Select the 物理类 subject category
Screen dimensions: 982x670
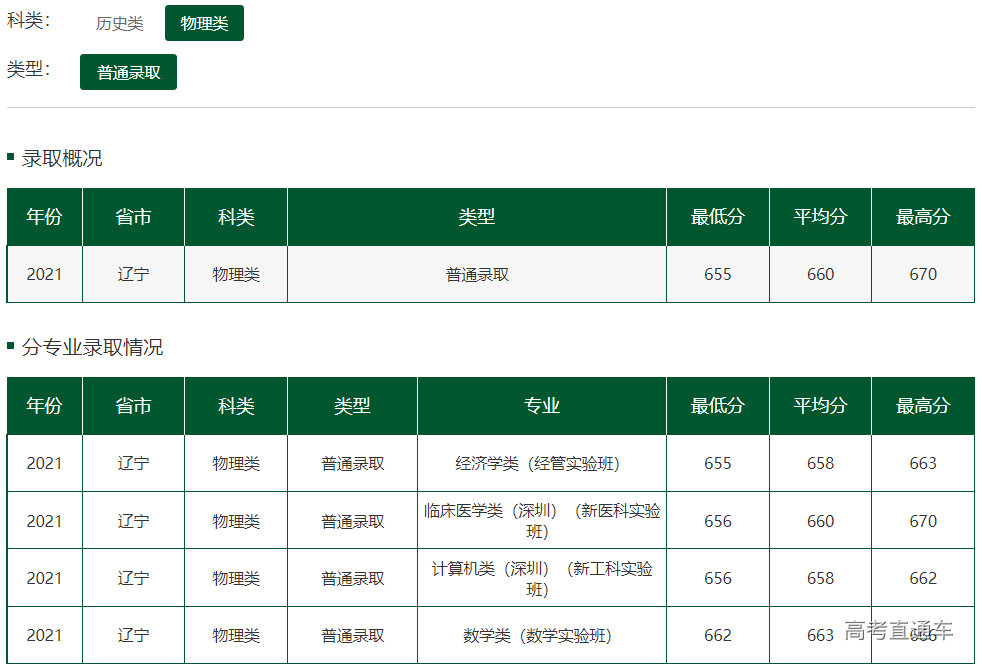click(x=204, y=24)
